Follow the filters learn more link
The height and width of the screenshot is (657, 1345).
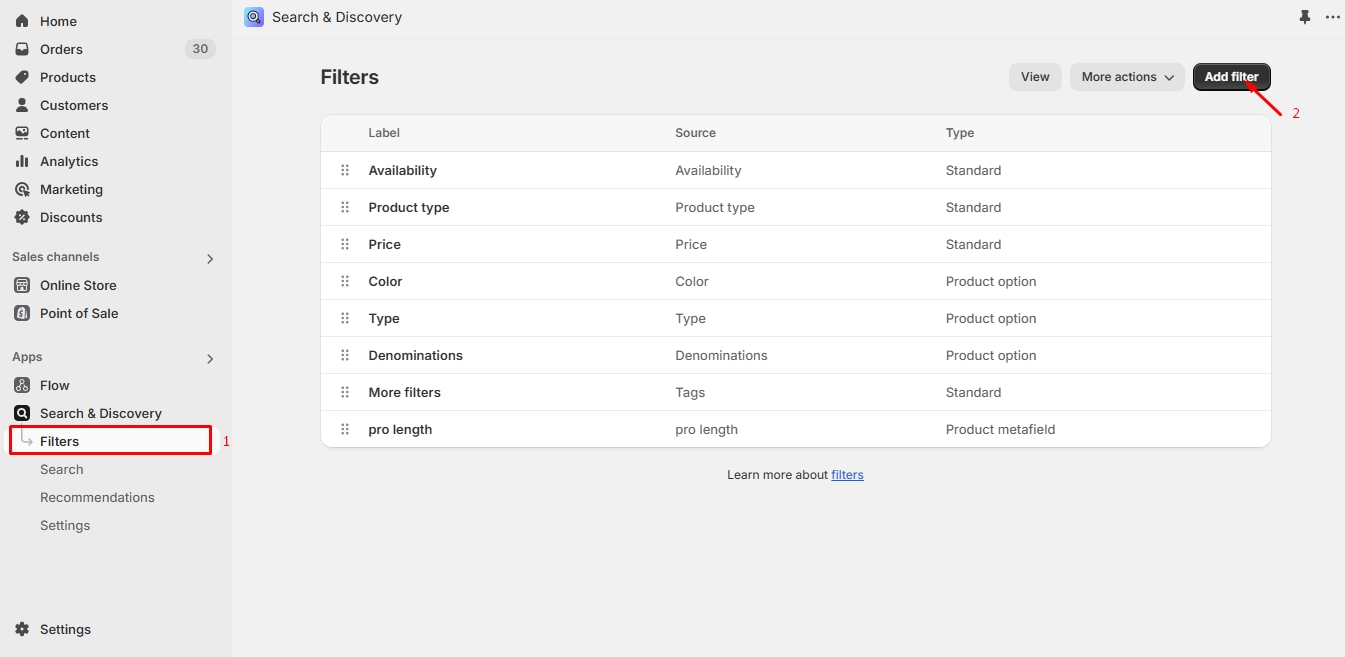pyautogui.click(x=847, y=475)
